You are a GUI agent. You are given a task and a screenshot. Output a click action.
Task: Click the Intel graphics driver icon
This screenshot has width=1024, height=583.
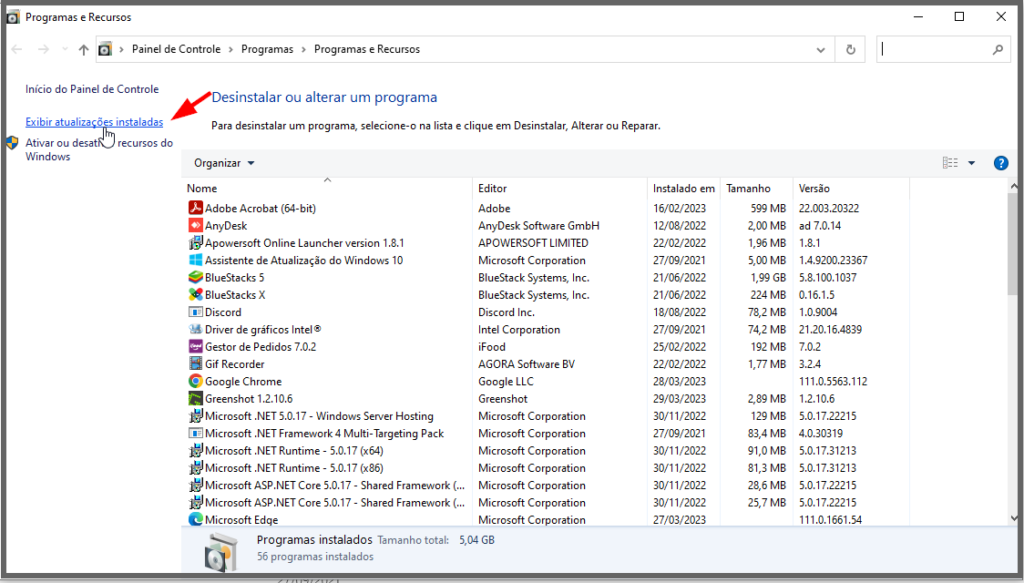[195, 329]
